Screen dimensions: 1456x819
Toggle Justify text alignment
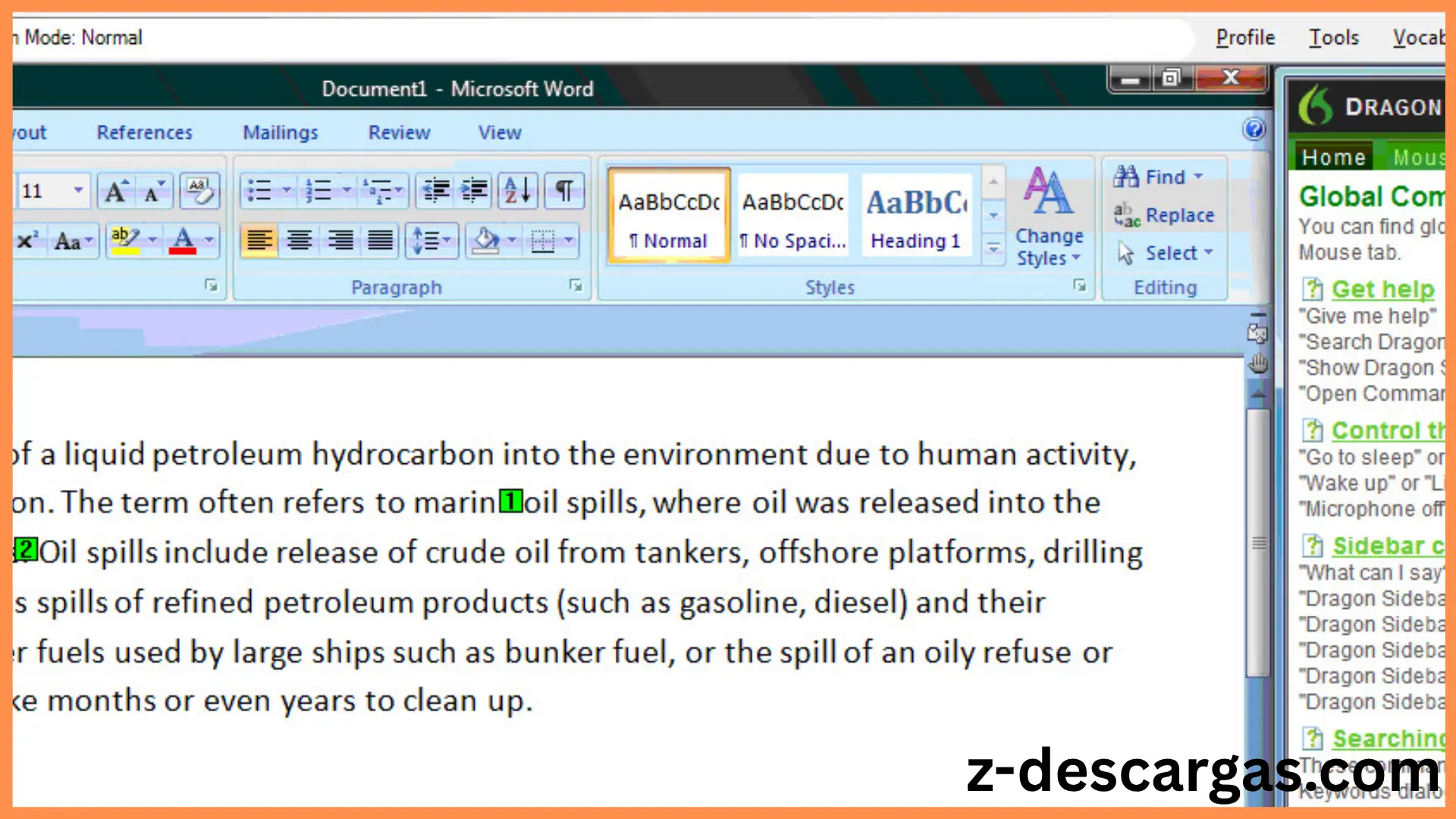(380, 241)
